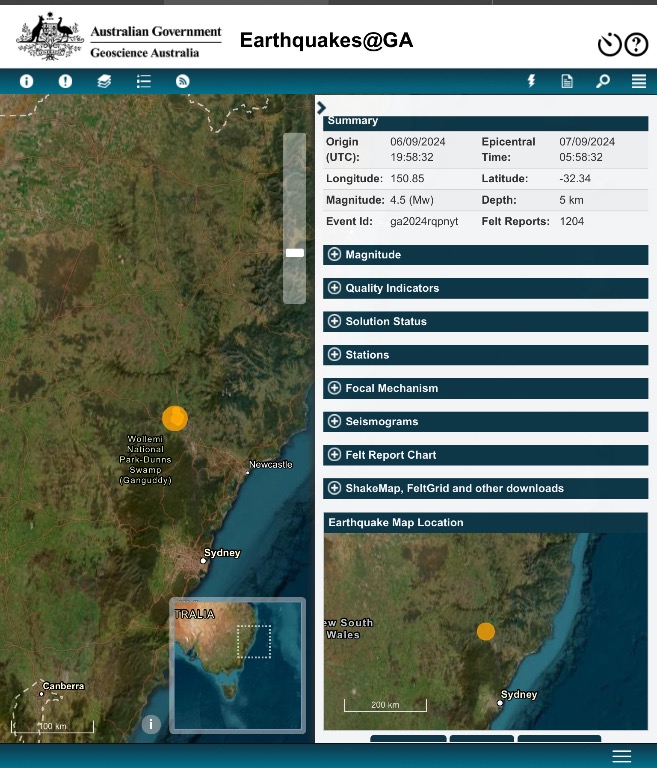This screenshot has height=768, width=657.
Task: Expand the Focal Mechanism section
Action: click(486, 388)
